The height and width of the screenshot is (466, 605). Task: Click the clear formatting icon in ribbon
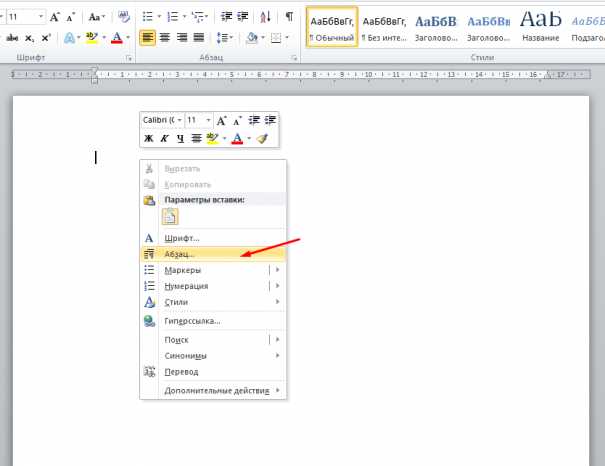123,17
